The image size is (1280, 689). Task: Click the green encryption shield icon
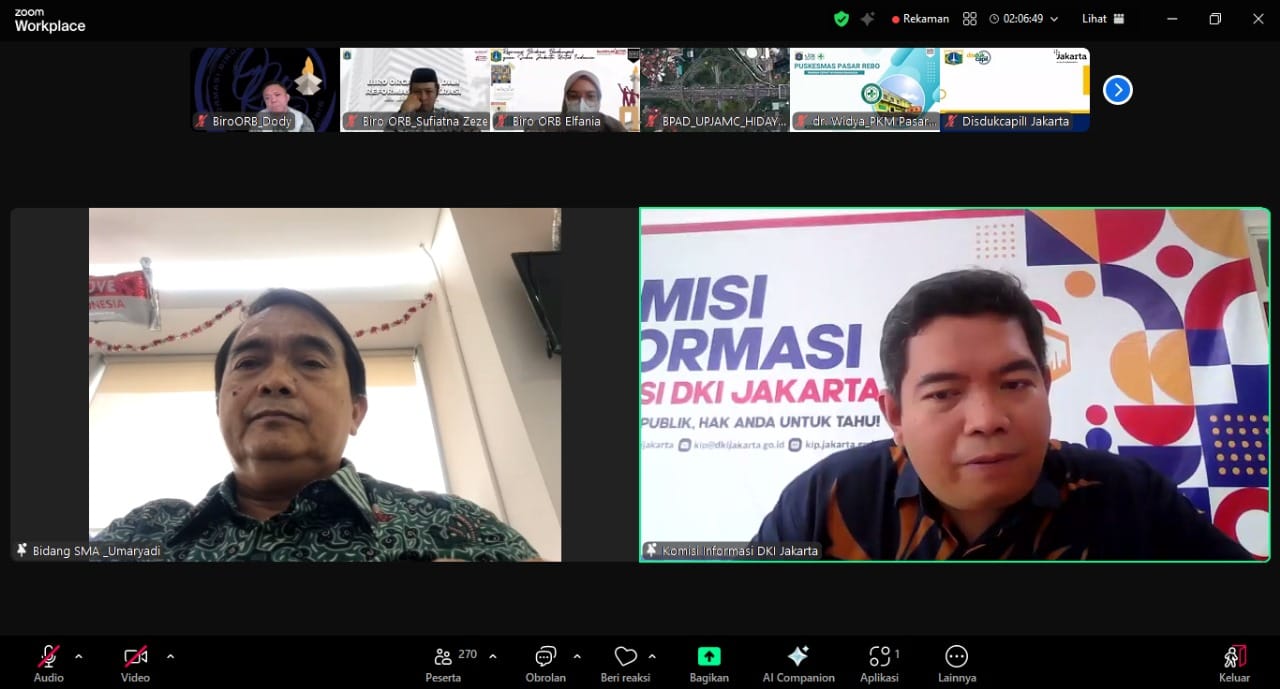841,19
